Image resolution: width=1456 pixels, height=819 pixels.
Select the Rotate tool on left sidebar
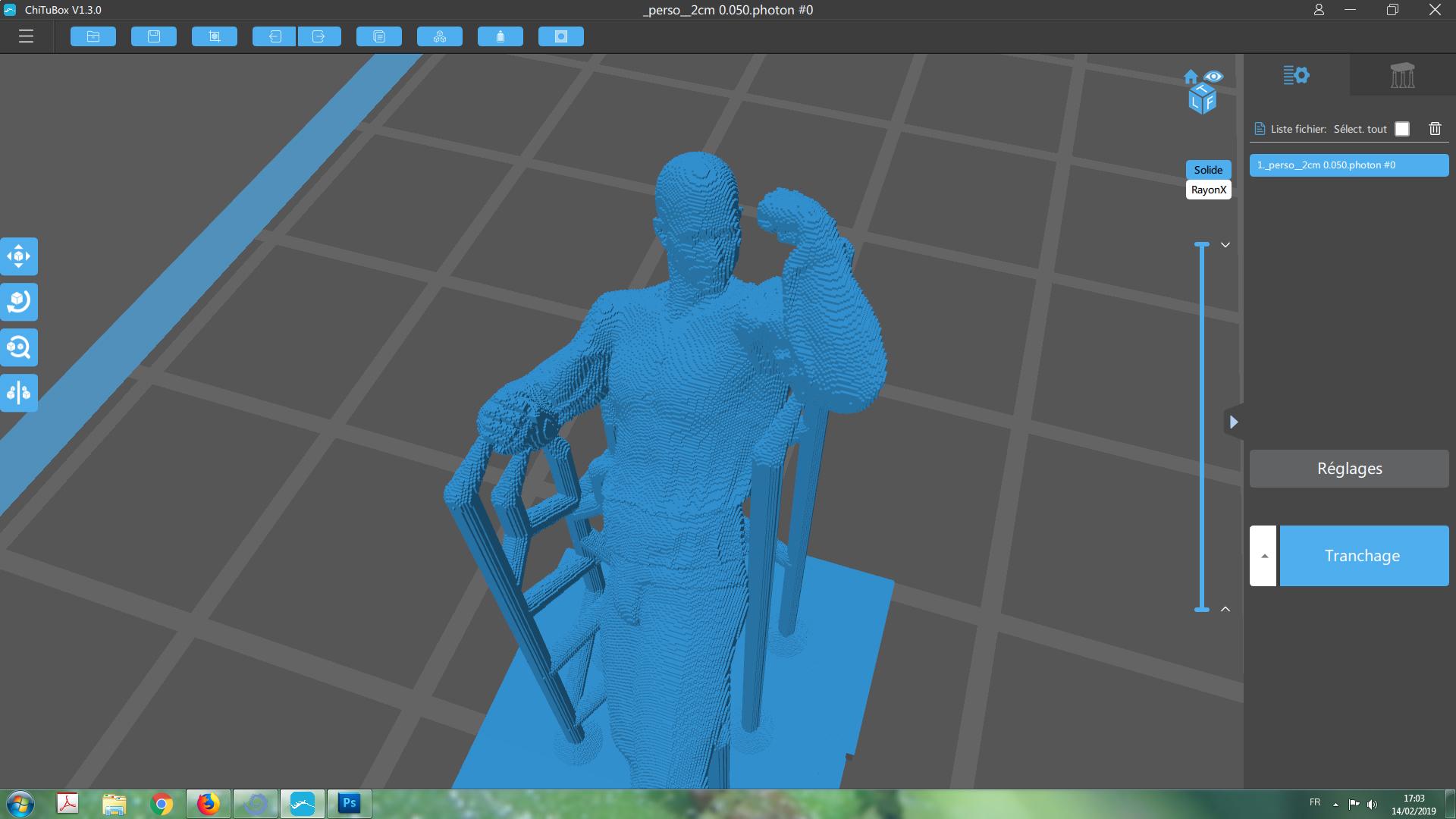pyautogui.click(x=19, y=302)
